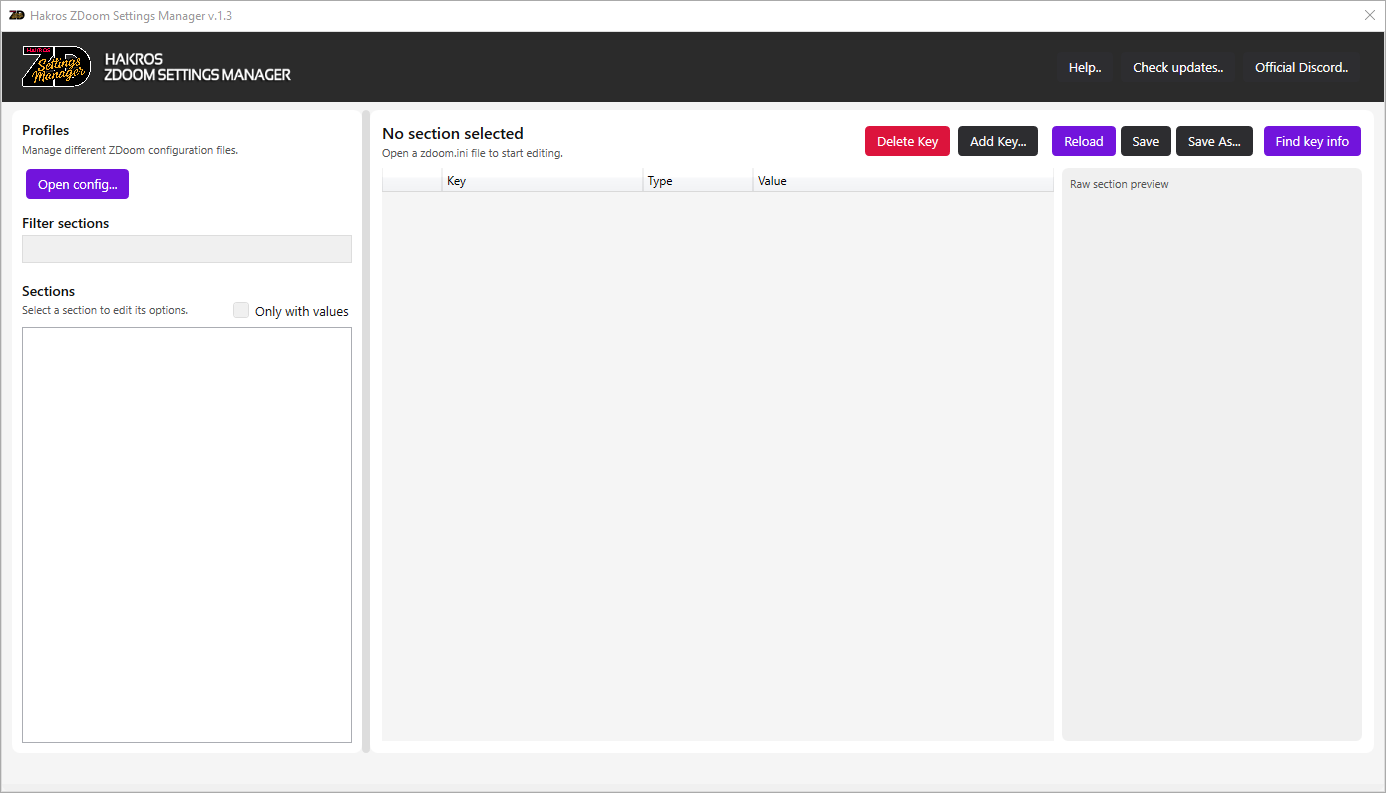
Task: Click the Sections heading text
Action: 49,291
